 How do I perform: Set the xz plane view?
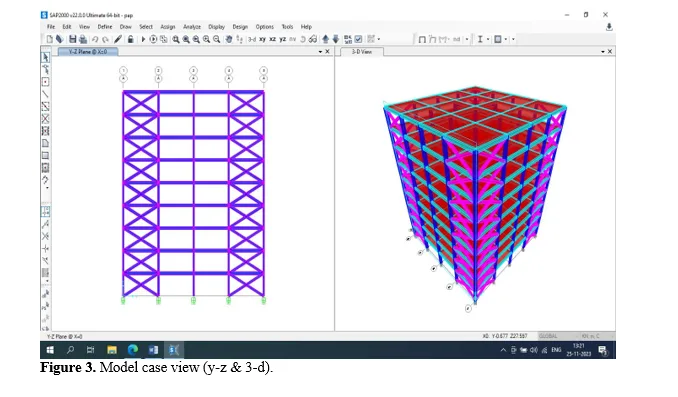pyautogui.click(x=272, y=39)
